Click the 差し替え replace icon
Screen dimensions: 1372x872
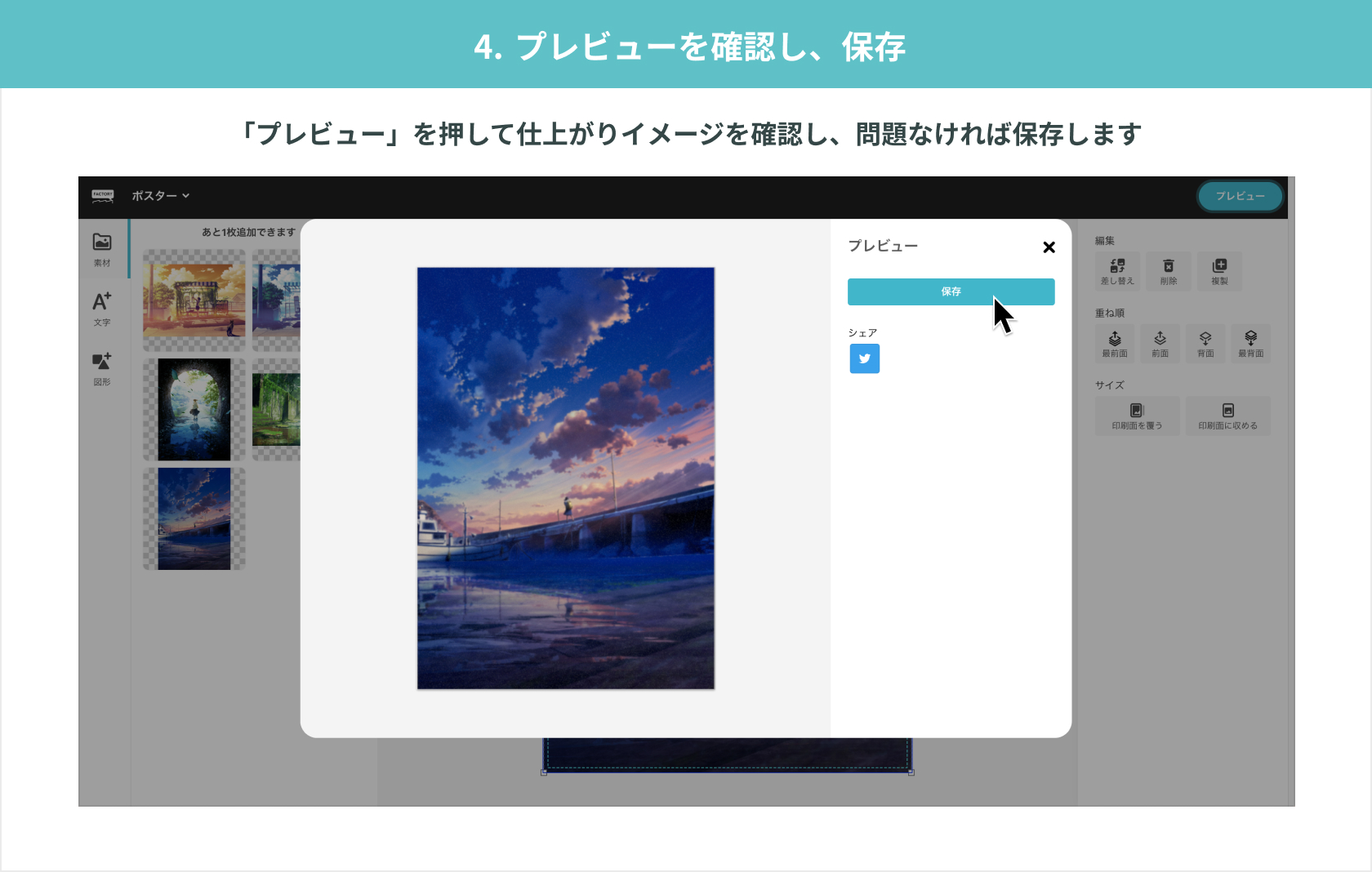click(x=1117, y=271)
